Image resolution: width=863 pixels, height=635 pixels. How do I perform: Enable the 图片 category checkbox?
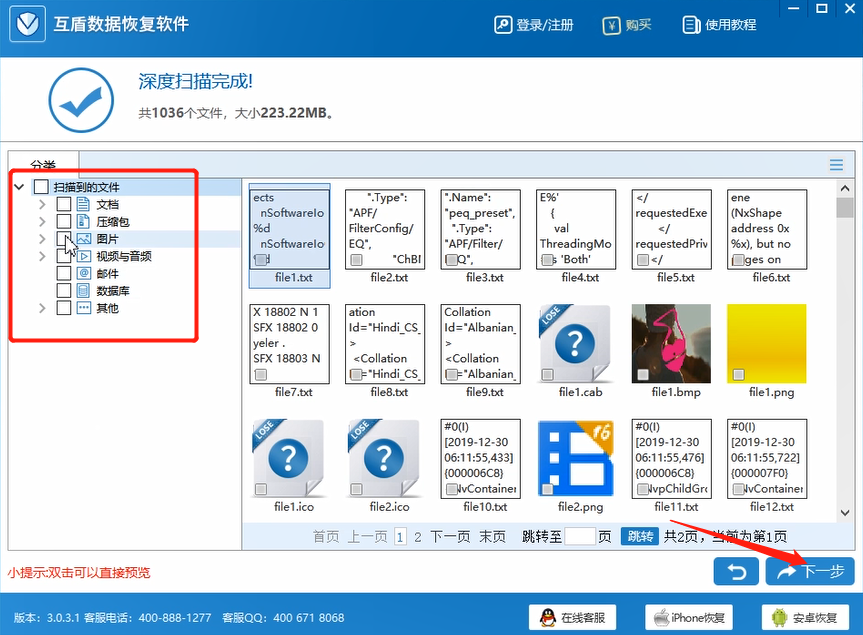pyautogui.click(x=63, y=238)
